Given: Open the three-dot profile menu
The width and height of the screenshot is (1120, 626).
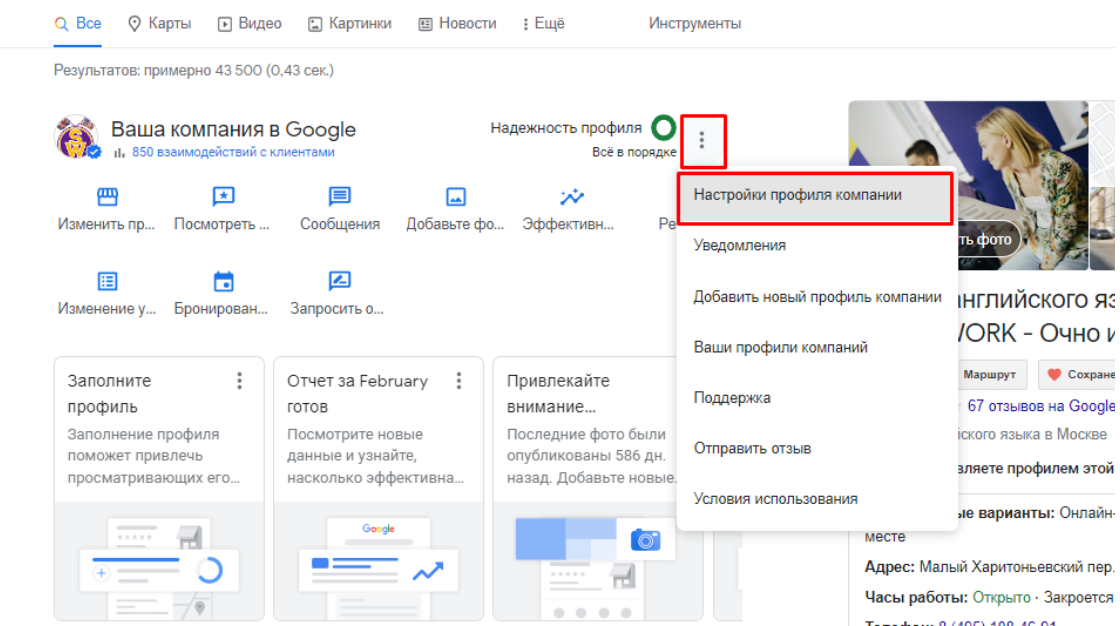Looking at the screenshot, I should (x=702, y=140).
